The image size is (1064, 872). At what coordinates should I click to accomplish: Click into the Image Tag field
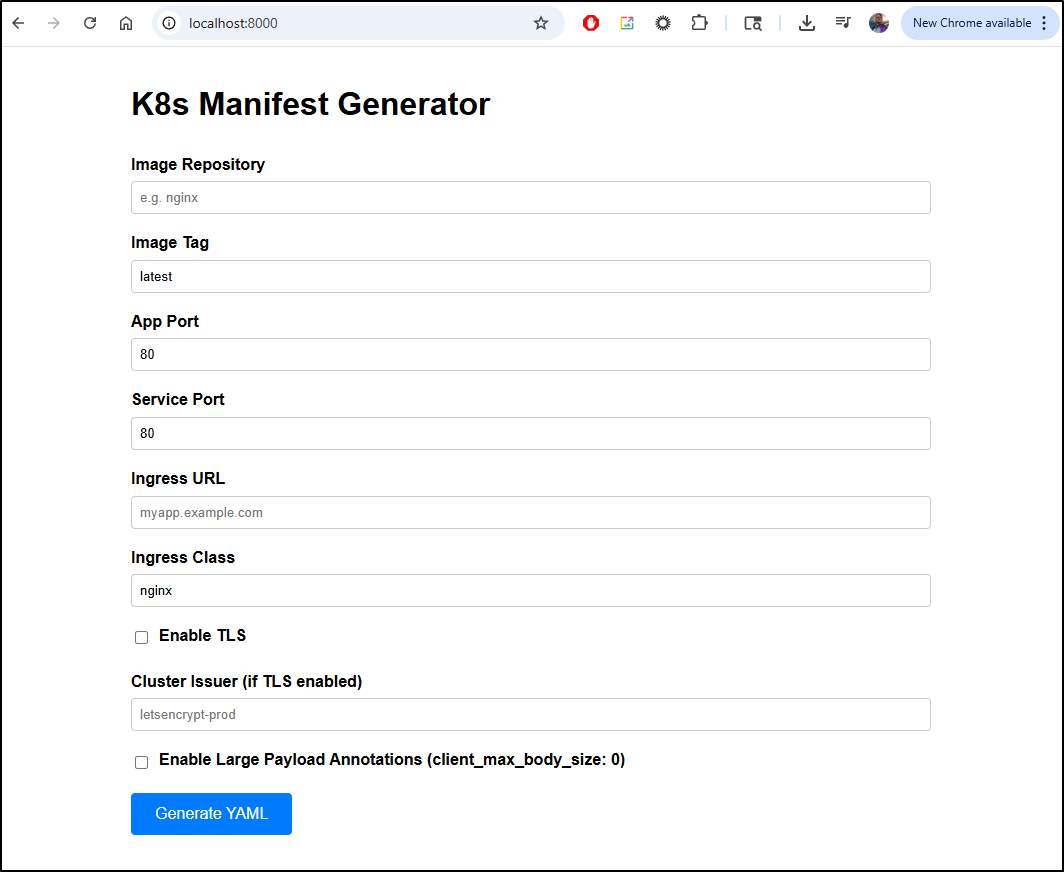[530, 277]
